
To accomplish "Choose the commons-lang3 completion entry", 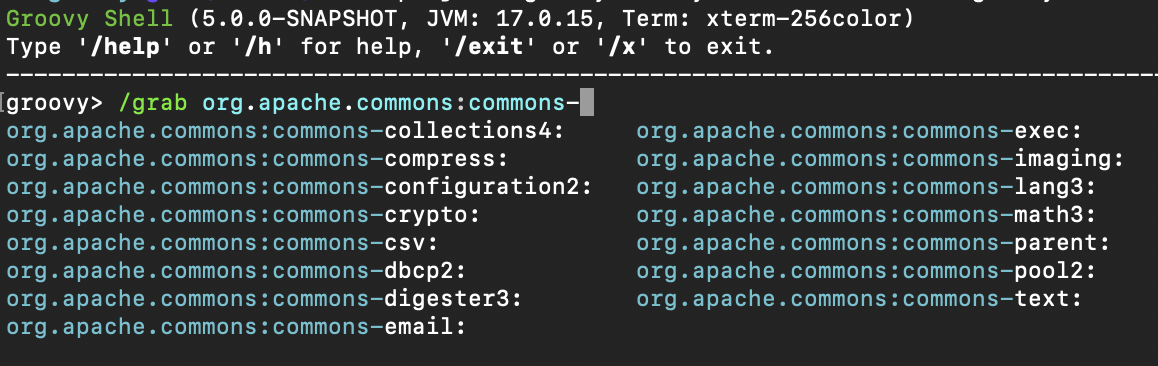I will 866,187.
